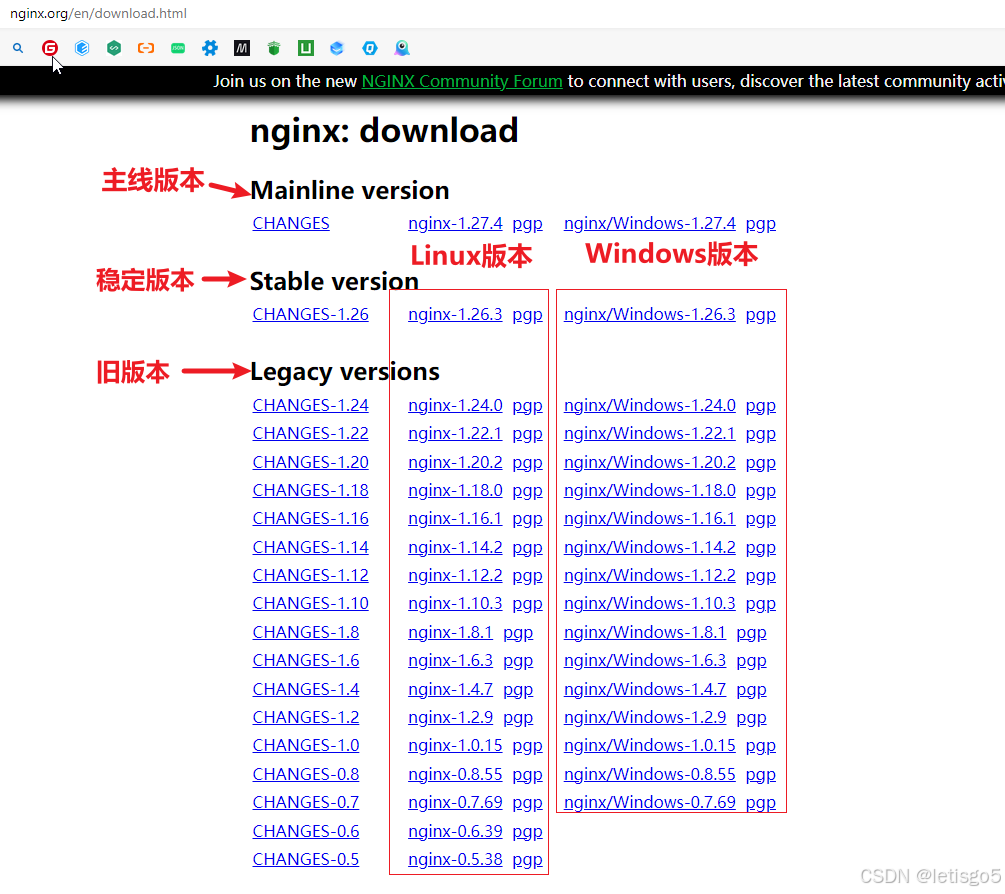This screenshot has height=894, width=1005.
Task: Download nginx-1.27.4 mainline source
Action: click(x=455, y=224)
